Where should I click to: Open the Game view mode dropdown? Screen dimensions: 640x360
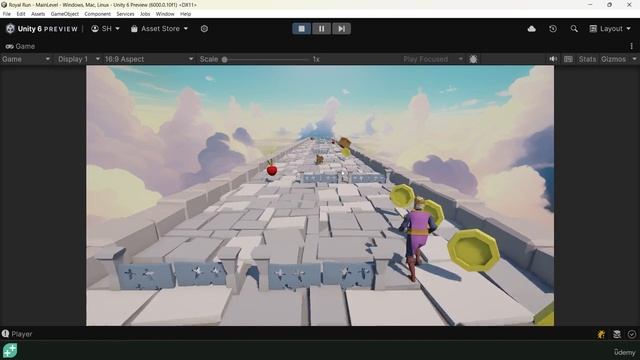(26, 59)
